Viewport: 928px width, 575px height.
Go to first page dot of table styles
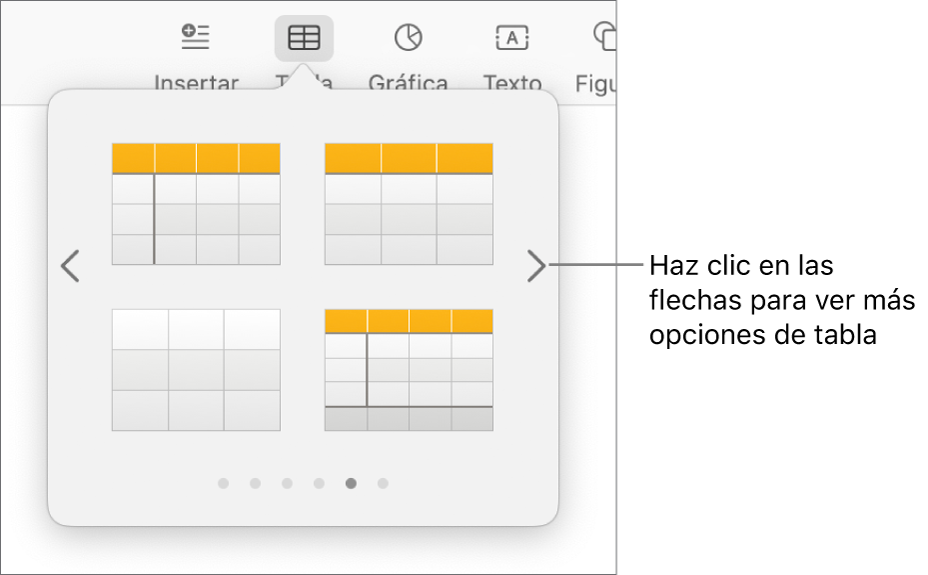[223, 483]
